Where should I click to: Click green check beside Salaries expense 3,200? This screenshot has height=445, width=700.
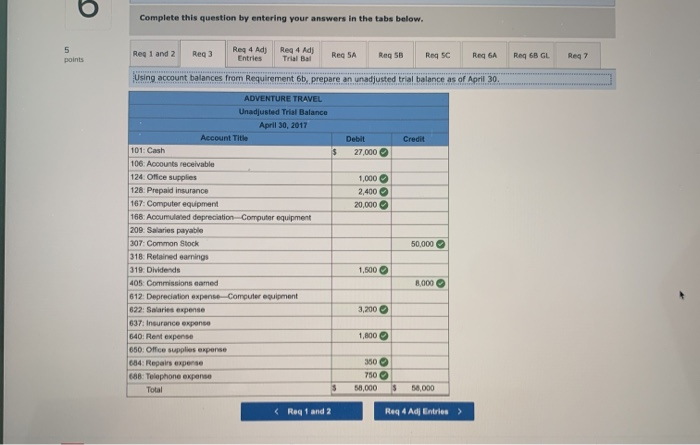coord(383,309)
